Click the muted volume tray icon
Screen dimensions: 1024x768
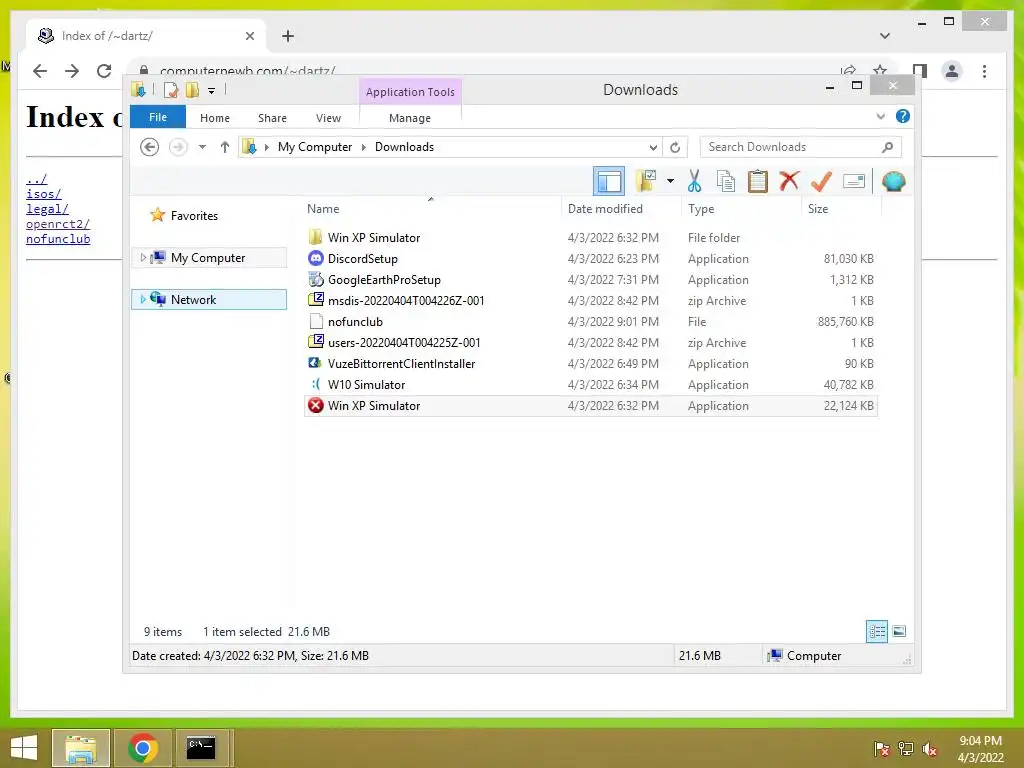(930, 749)
